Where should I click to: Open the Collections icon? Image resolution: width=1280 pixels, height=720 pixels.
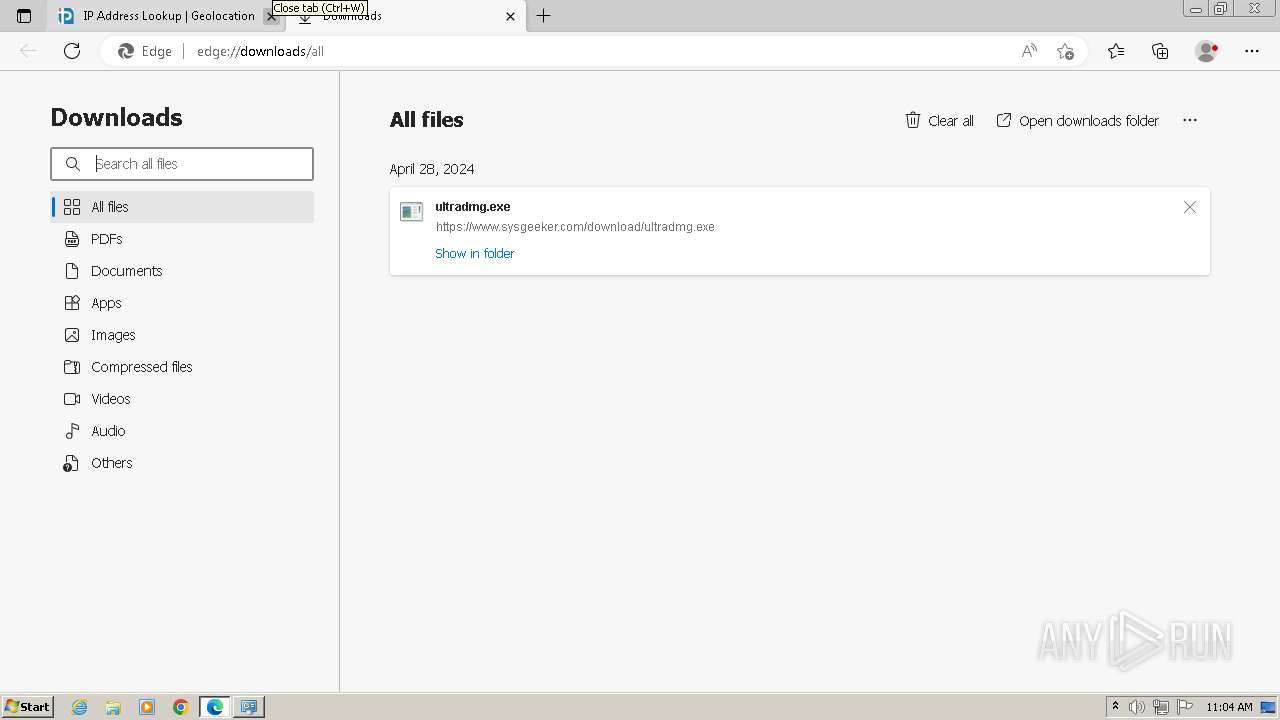point(1160,51)
